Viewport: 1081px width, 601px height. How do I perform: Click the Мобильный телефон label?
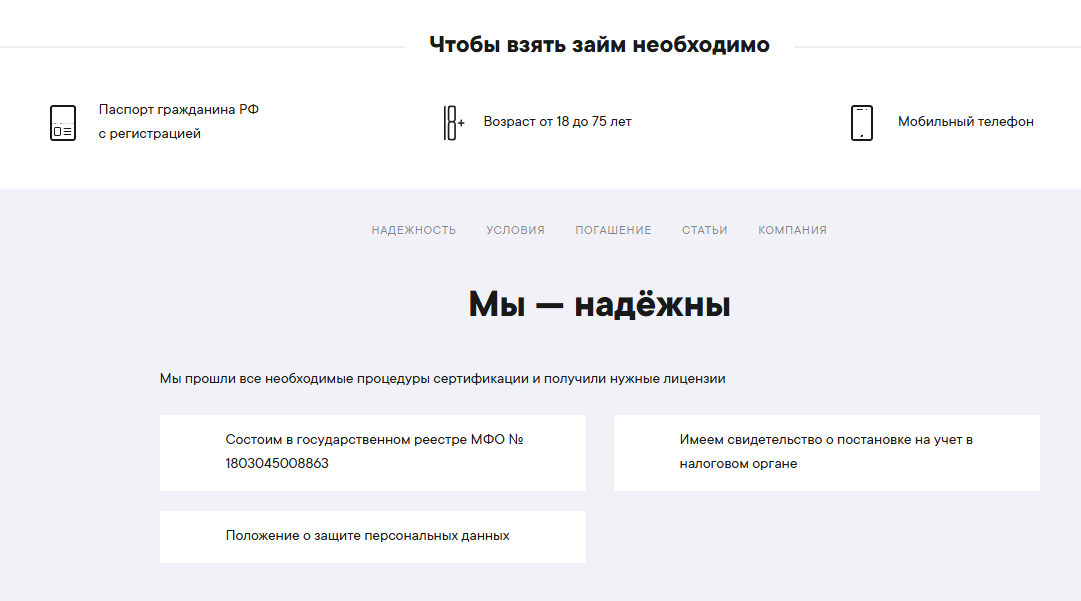(965, 122)
